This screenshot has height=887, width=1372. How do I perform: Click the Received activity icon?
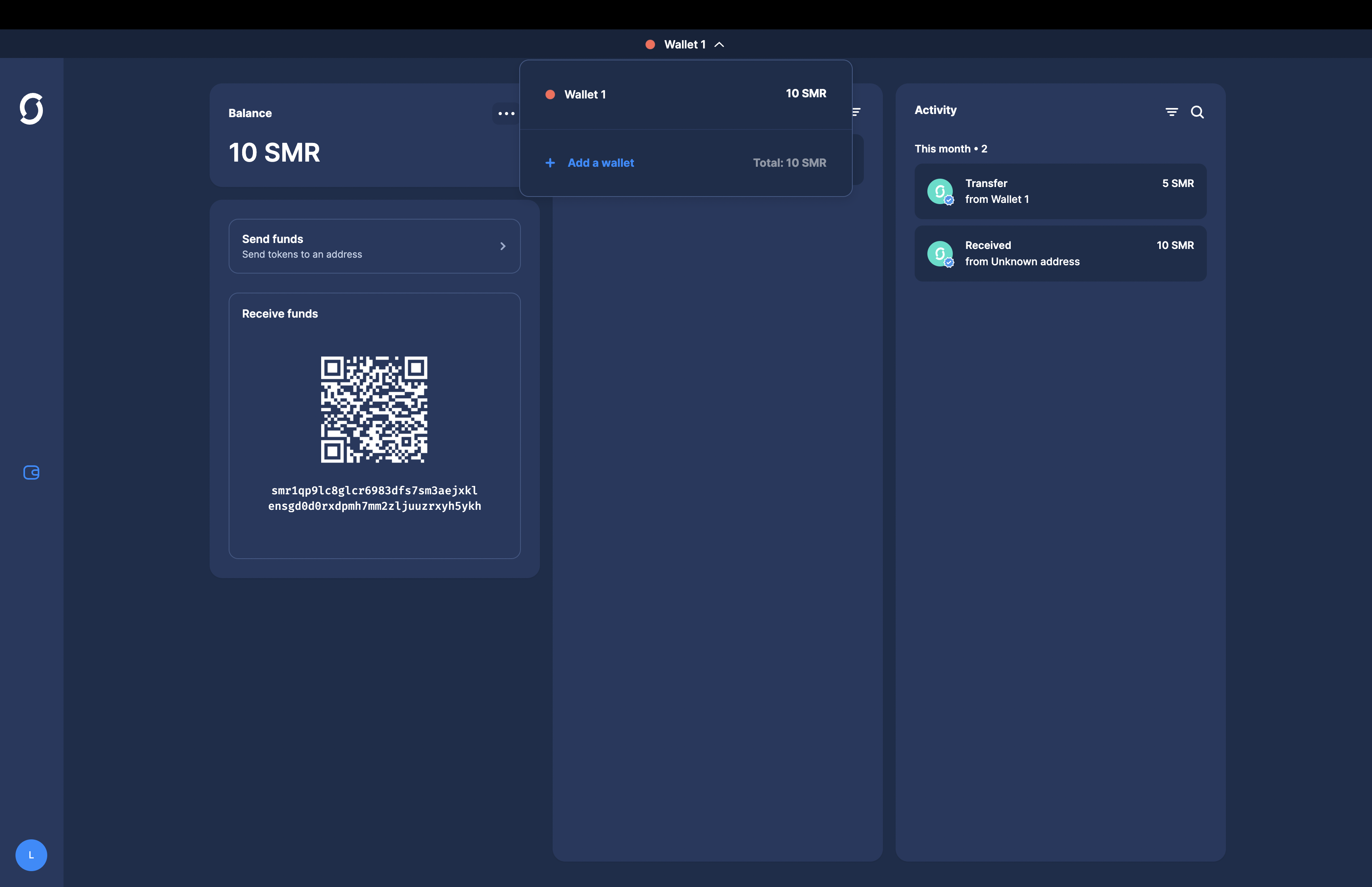(x=940, y=253)
